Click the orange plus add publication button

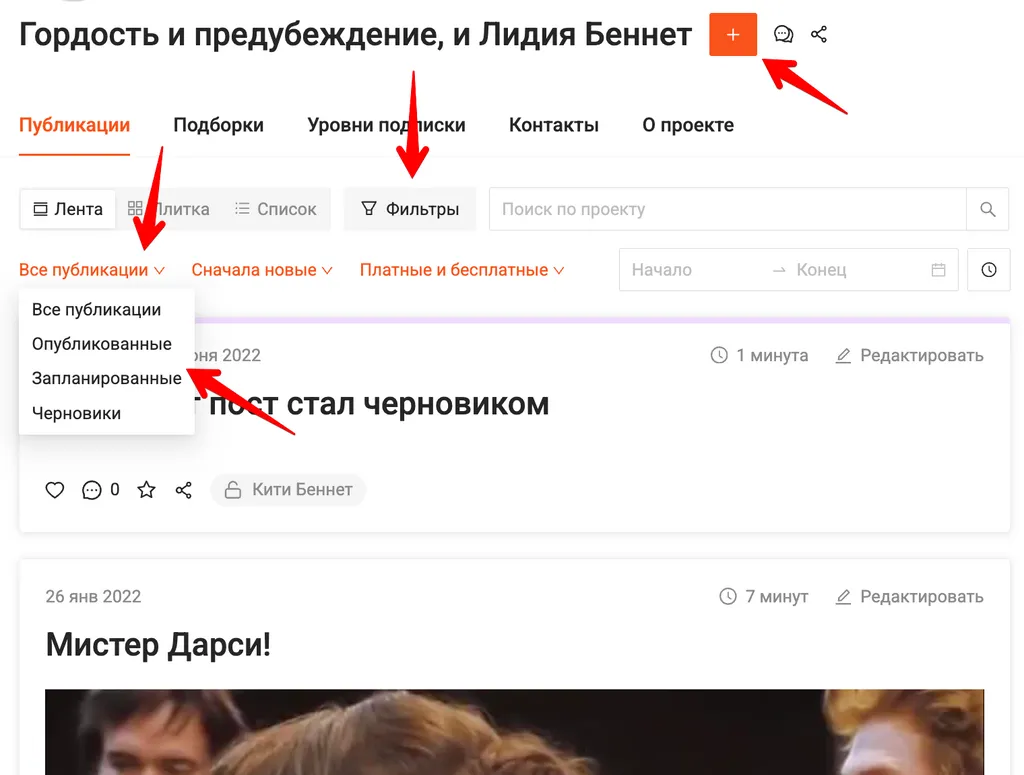click(733, 35)
